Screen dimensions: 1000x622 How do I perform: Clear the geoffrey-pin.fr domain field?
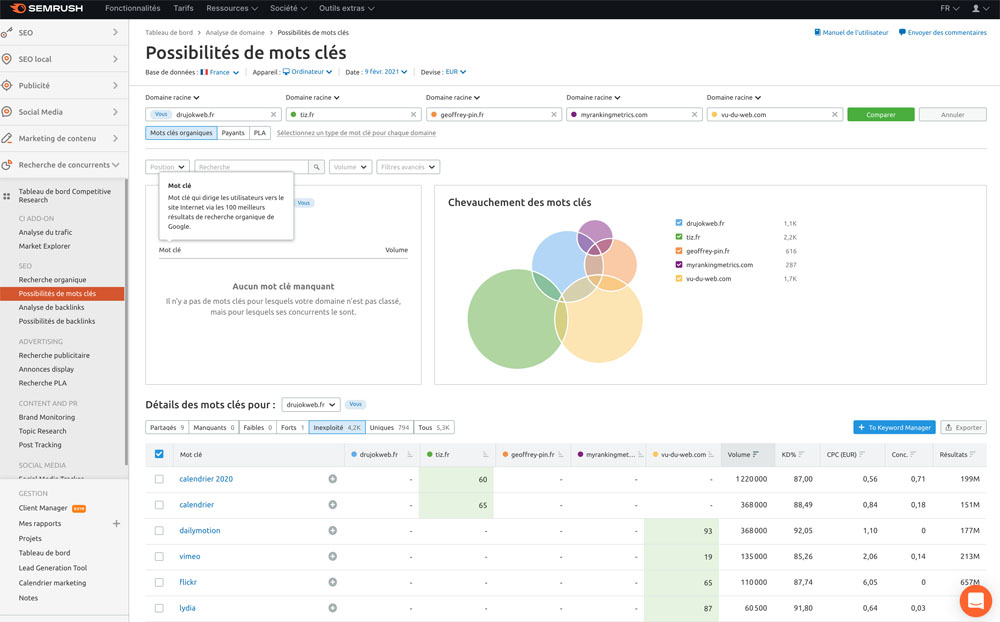pyautogui.click(x=554, y=115)
